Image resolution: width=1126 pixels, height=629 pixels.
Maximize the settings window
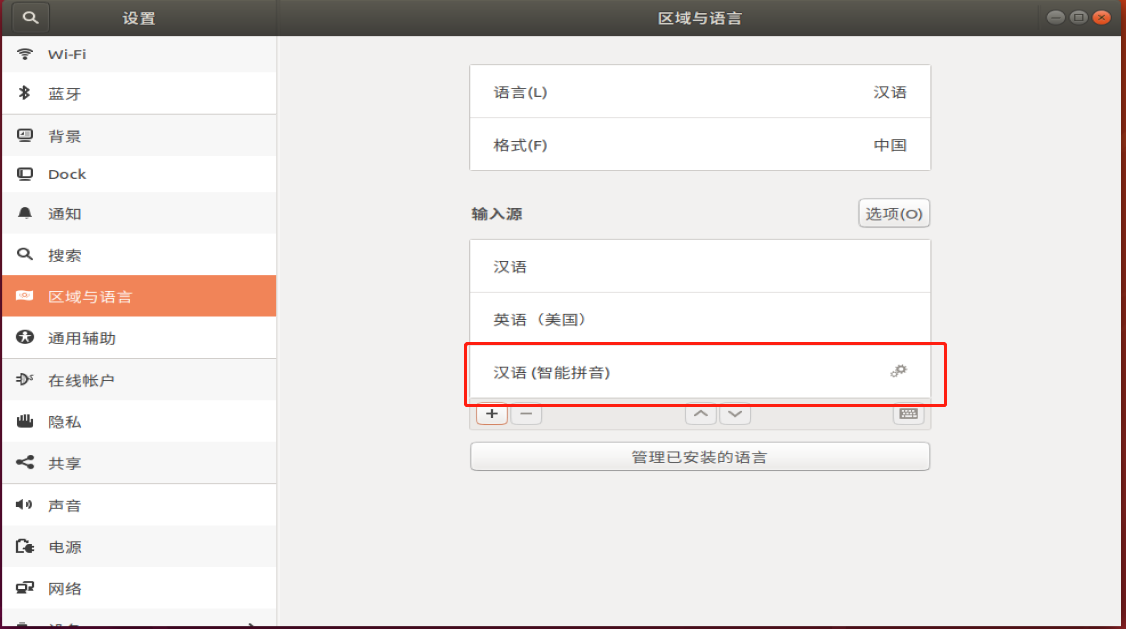pos(1079,17)
